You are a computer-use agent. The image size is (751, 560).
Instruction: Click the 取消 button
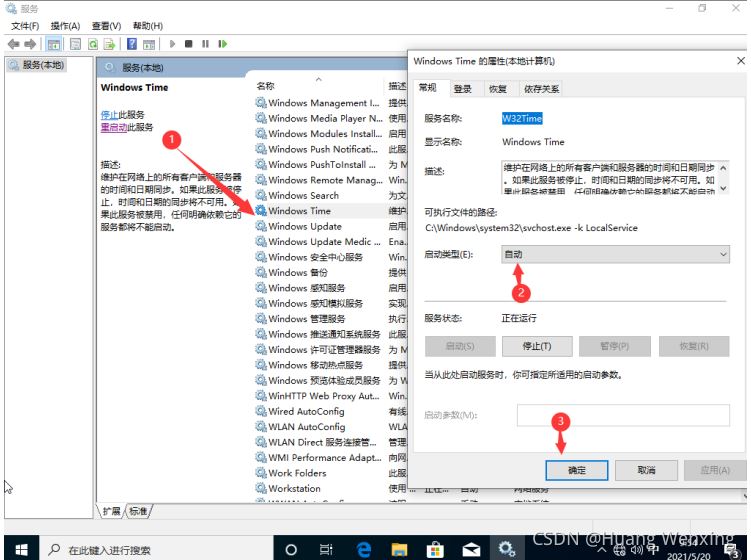point(646,470)
